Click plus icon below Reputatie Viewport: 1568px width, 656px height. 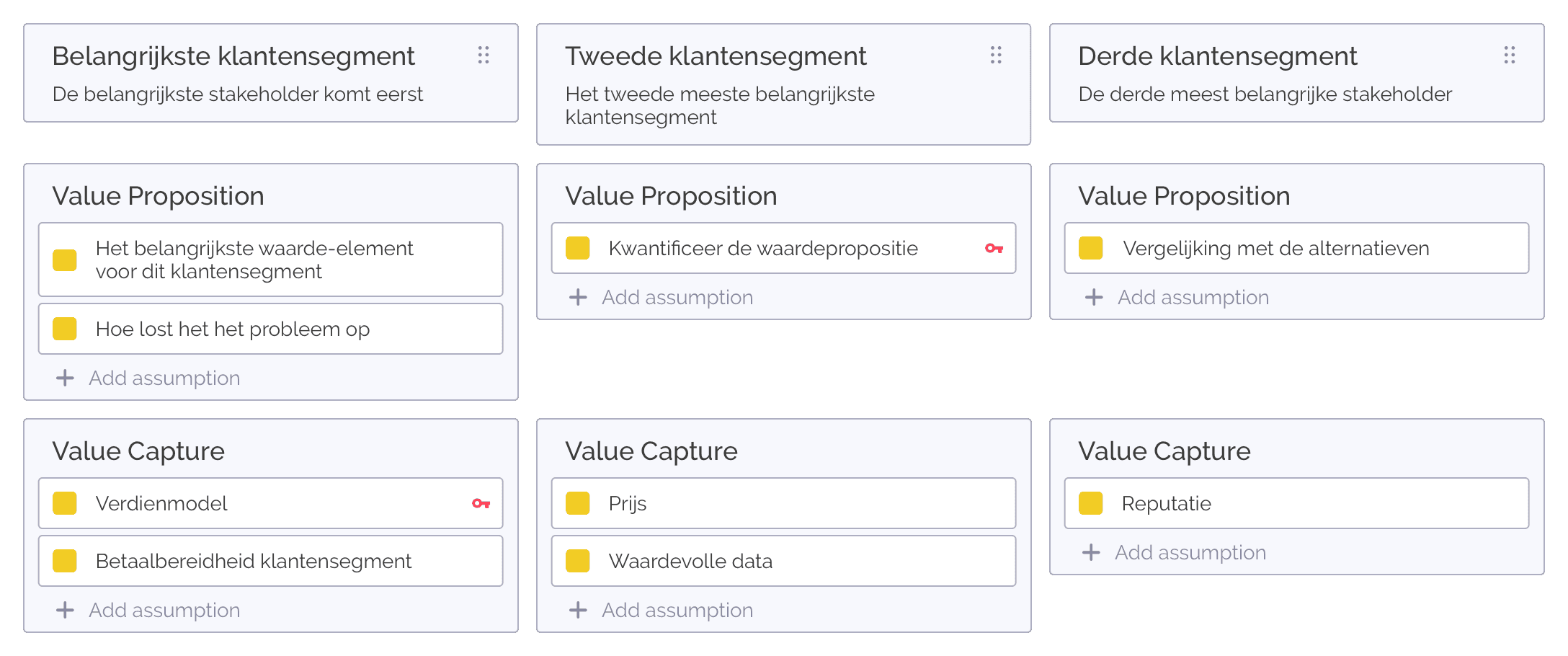[x=1091, y=552]
